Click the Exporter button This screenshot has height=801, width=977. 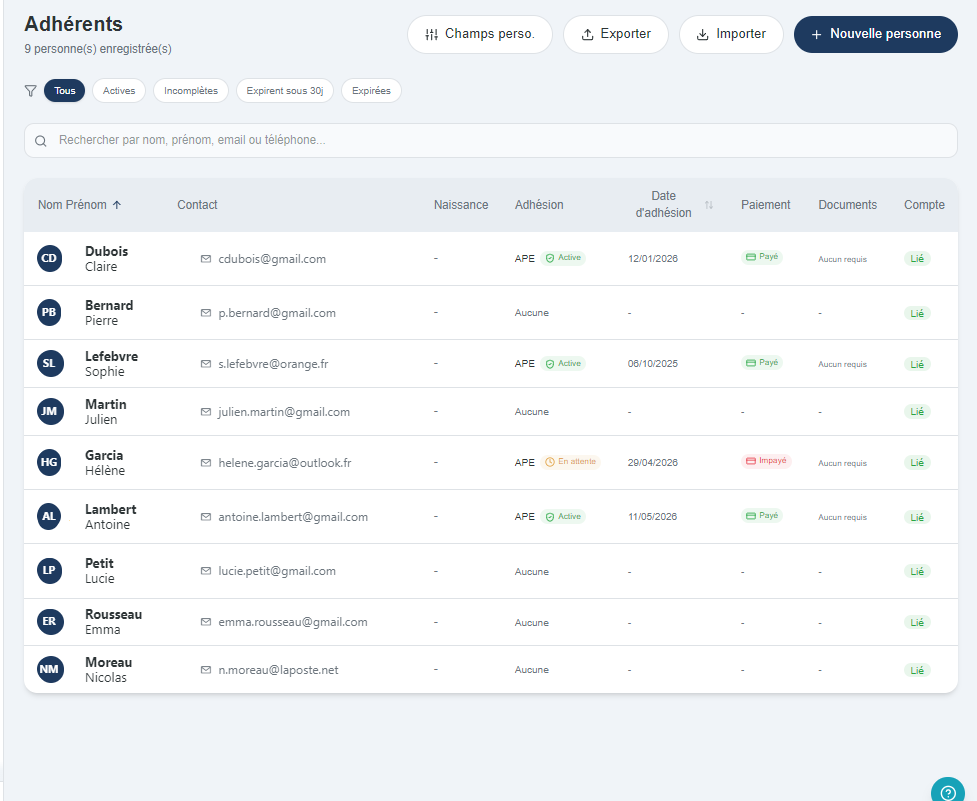[616, 34]
